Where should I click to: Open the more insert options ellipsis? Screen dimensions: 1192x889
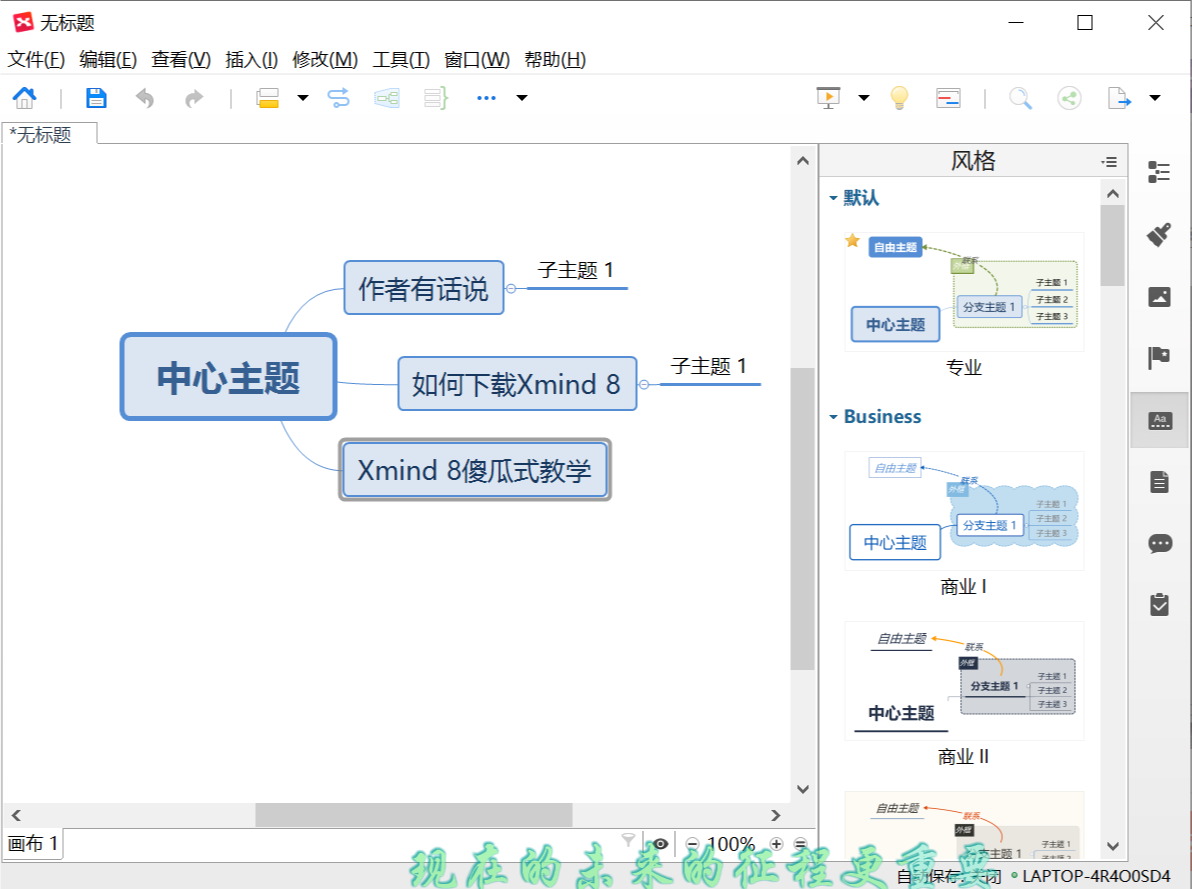(486, 97)
